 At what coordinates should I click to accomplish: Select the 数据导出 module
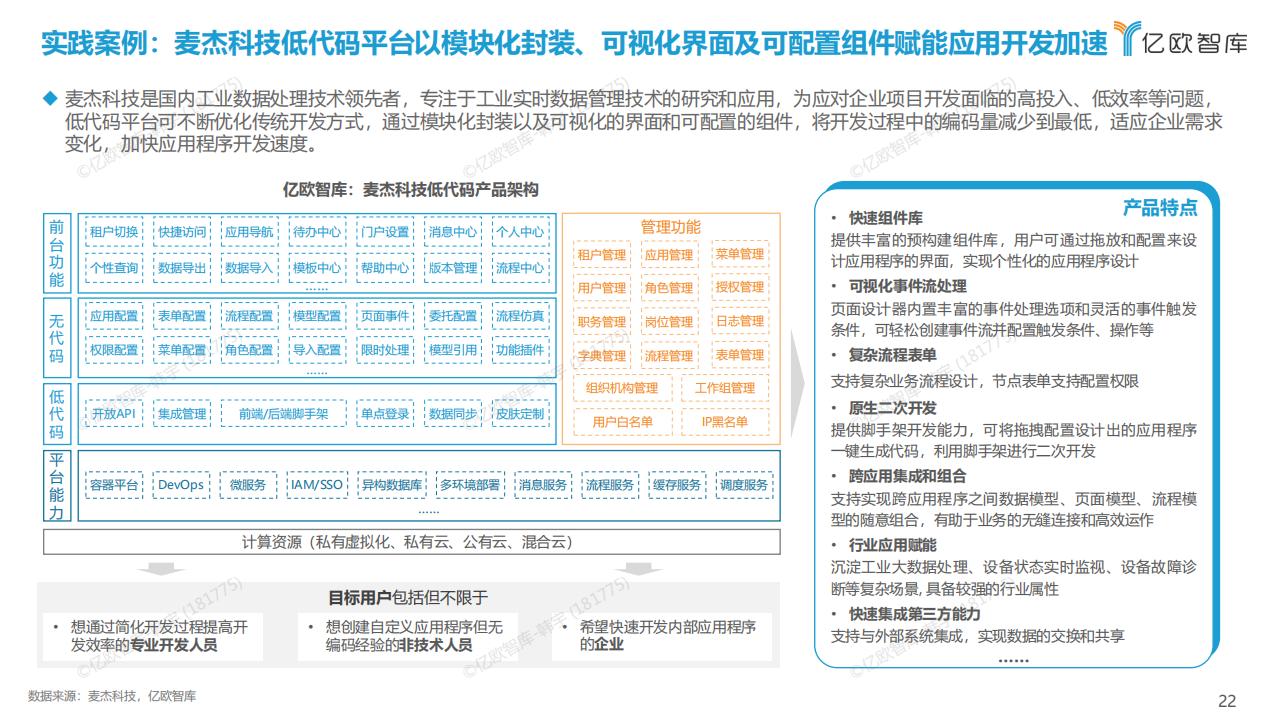(x=182, y=268)
